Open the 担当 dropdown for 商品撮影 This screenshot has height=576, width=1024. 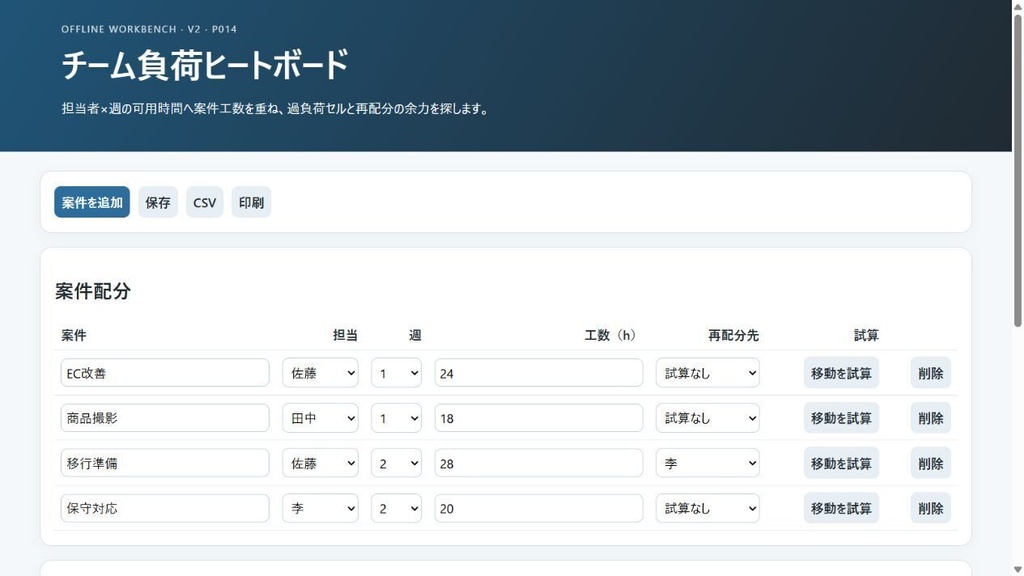point(321,418)
